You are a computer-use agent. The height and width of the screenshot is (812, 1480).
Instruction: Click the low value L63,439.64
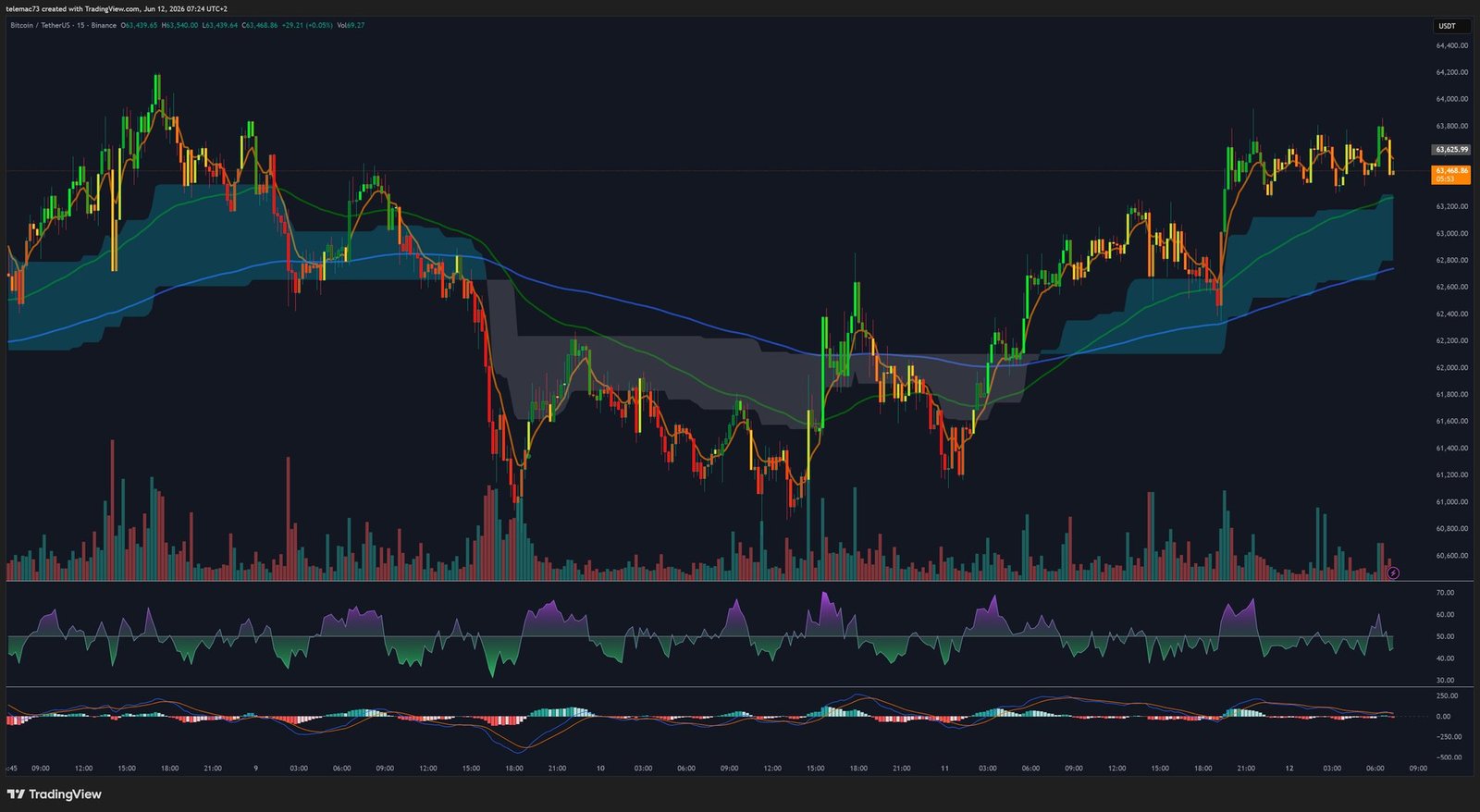[219, 25]
